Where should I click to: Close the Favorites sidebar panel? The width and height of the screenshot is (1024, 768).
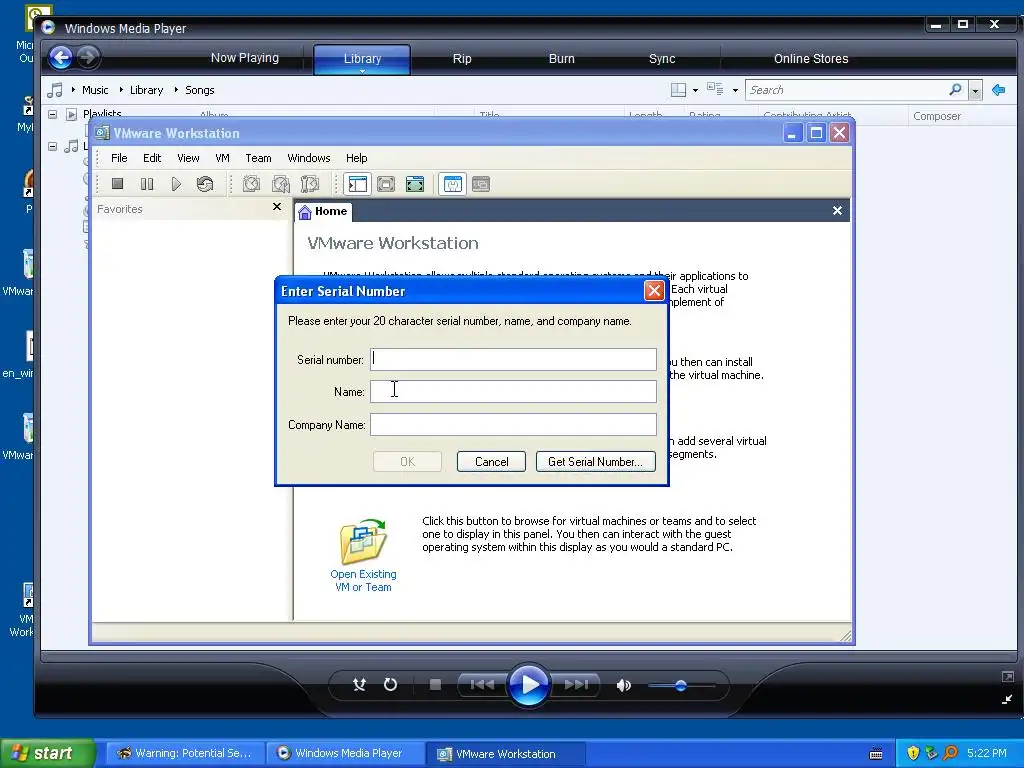point(277,207)
